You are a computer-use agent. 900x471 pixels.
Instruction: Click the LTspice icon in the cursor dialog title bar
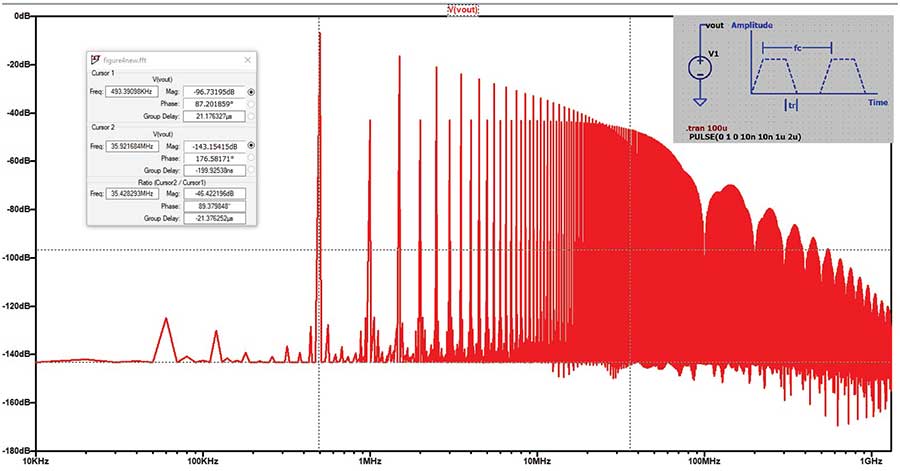click(95, 60)
